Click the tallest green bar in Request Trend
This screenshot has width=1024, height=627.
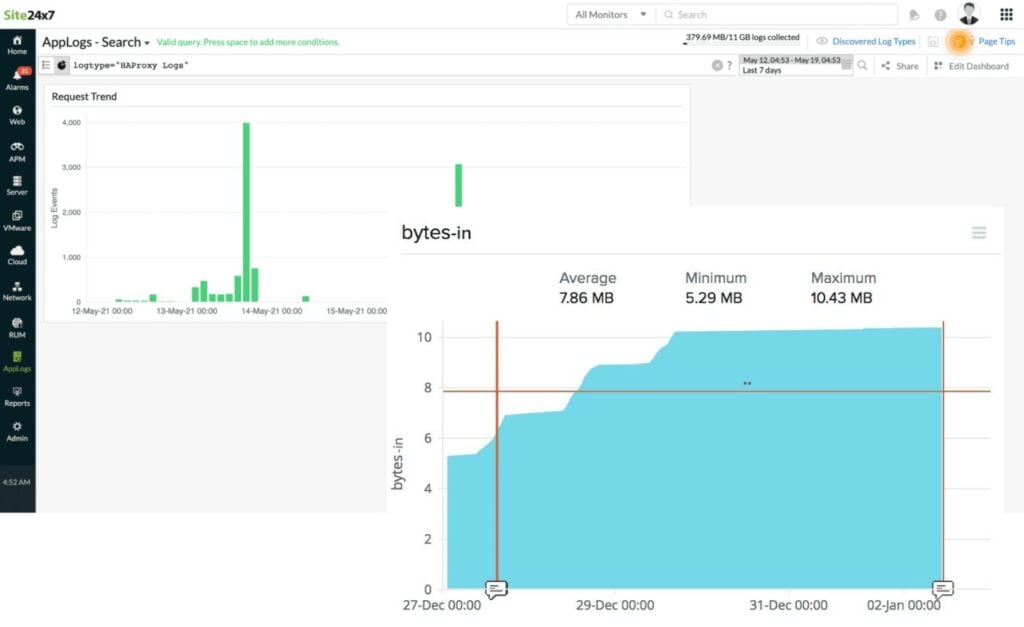[246, 212]
